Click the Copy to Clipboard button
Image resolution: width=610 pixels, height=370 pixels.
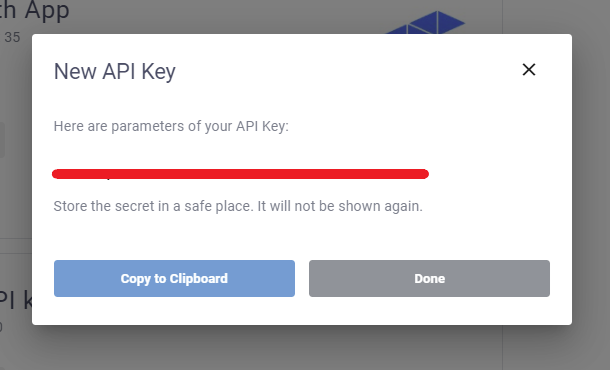pyautogui.click(x=174, y=279)
